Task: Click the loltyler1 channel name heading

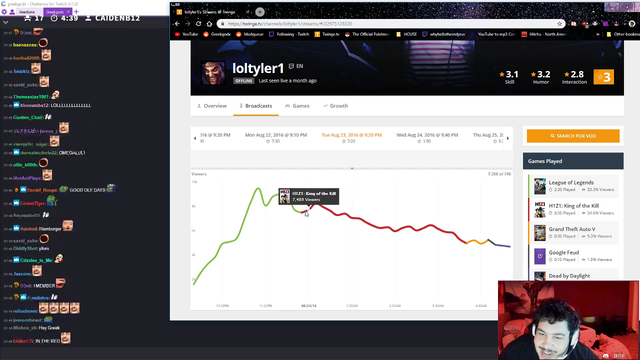Action: pyautogui.click(x=258, y=68)
